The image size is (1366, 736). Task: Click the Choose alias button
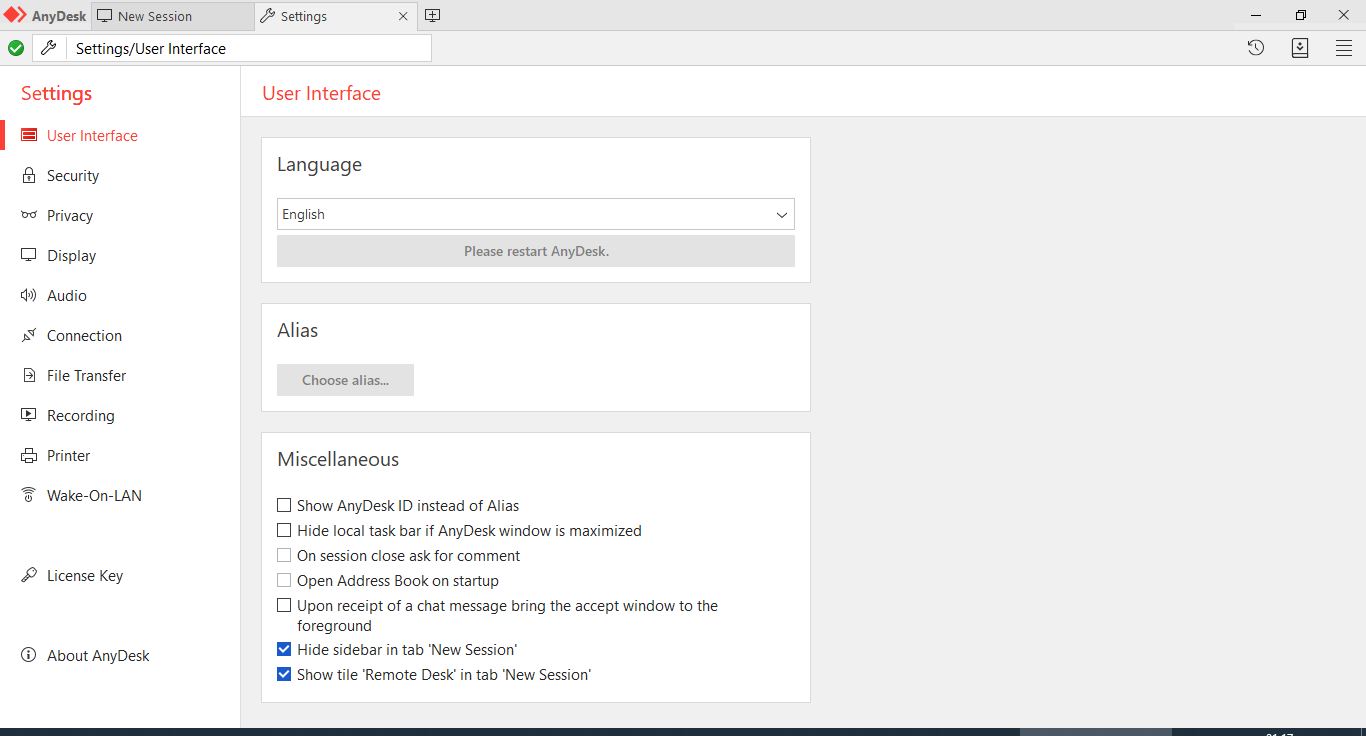tap(345, 380)
